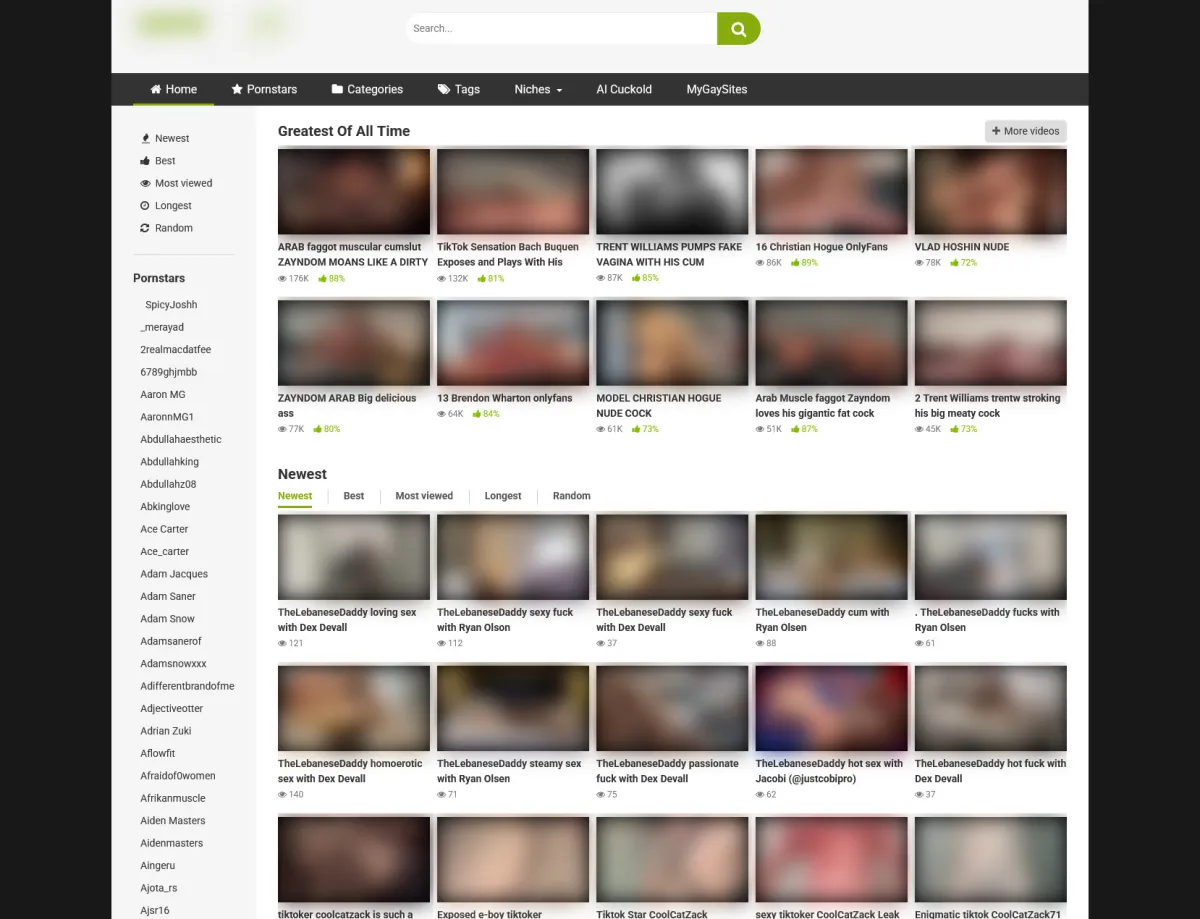Open the Longest tab under Newest section
The height and width of the screenshot is (919, 1200).
tap(503, 496)
